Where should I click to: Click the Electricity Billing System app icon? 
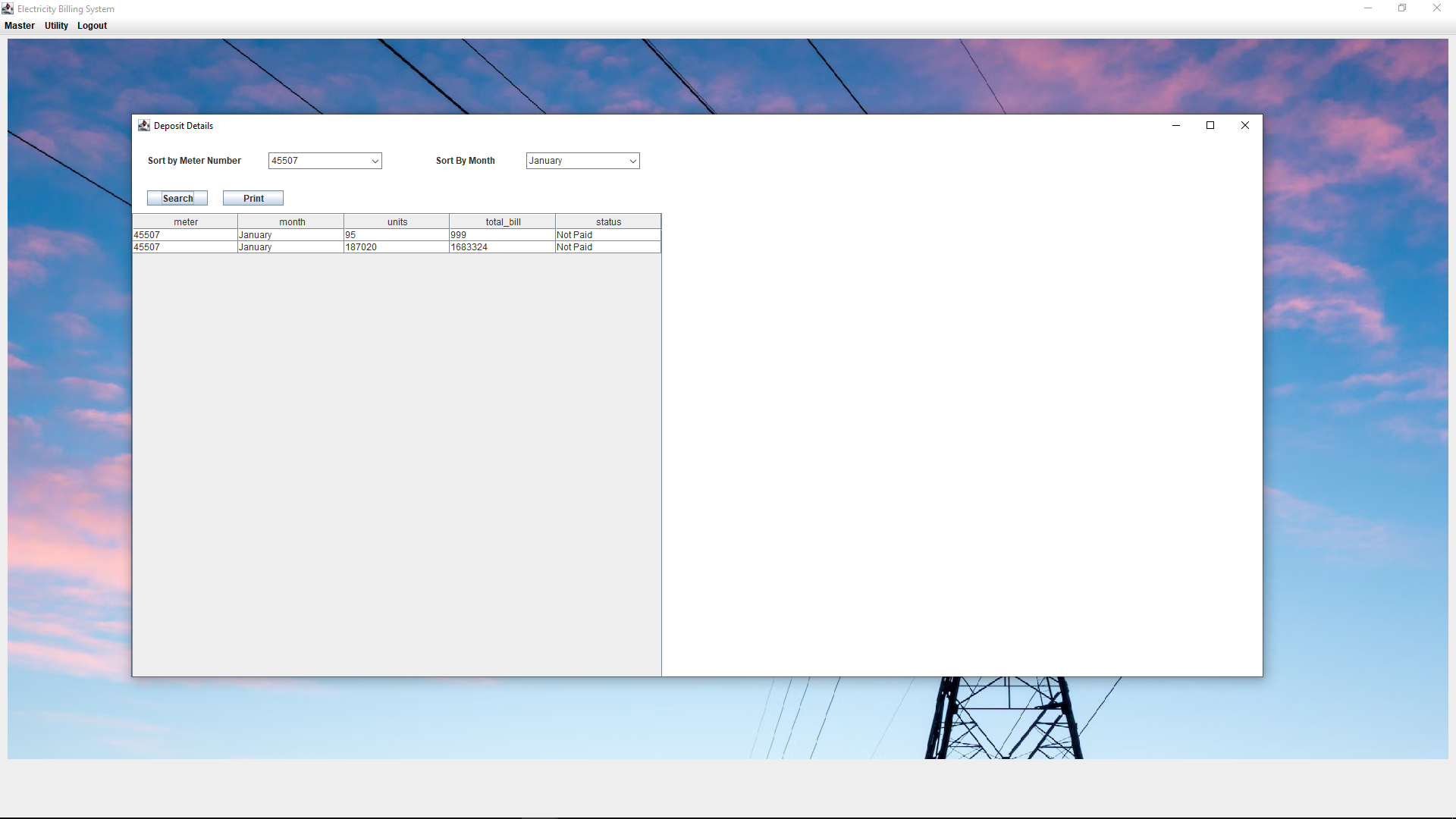8,8
